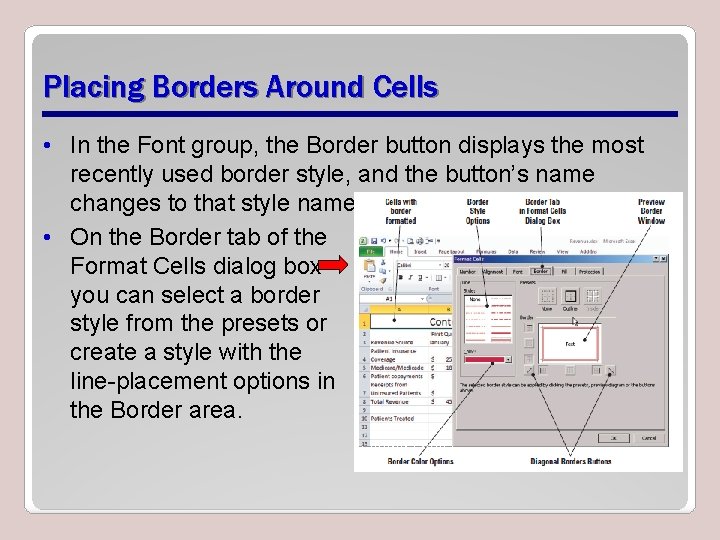The width and height of the screenshot is (720, 540).
Task: Click the top border placement button
Action: tap(529, 327)
